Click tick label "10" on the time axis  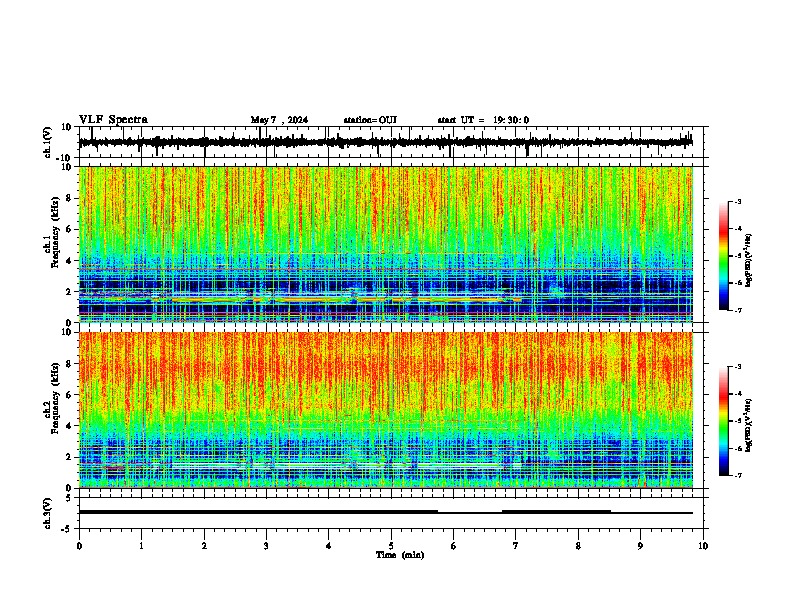(703, 546)
